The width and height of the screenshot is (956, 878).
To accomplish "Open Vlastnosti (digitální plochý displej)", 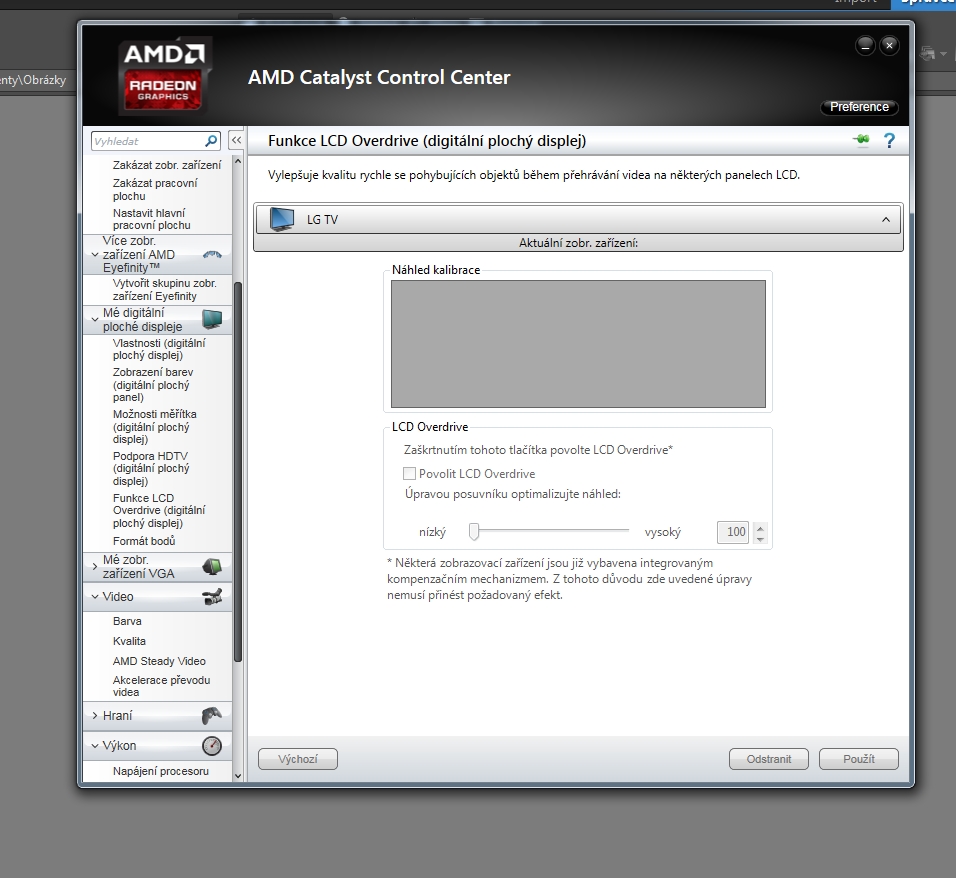I will coord(159,349).
